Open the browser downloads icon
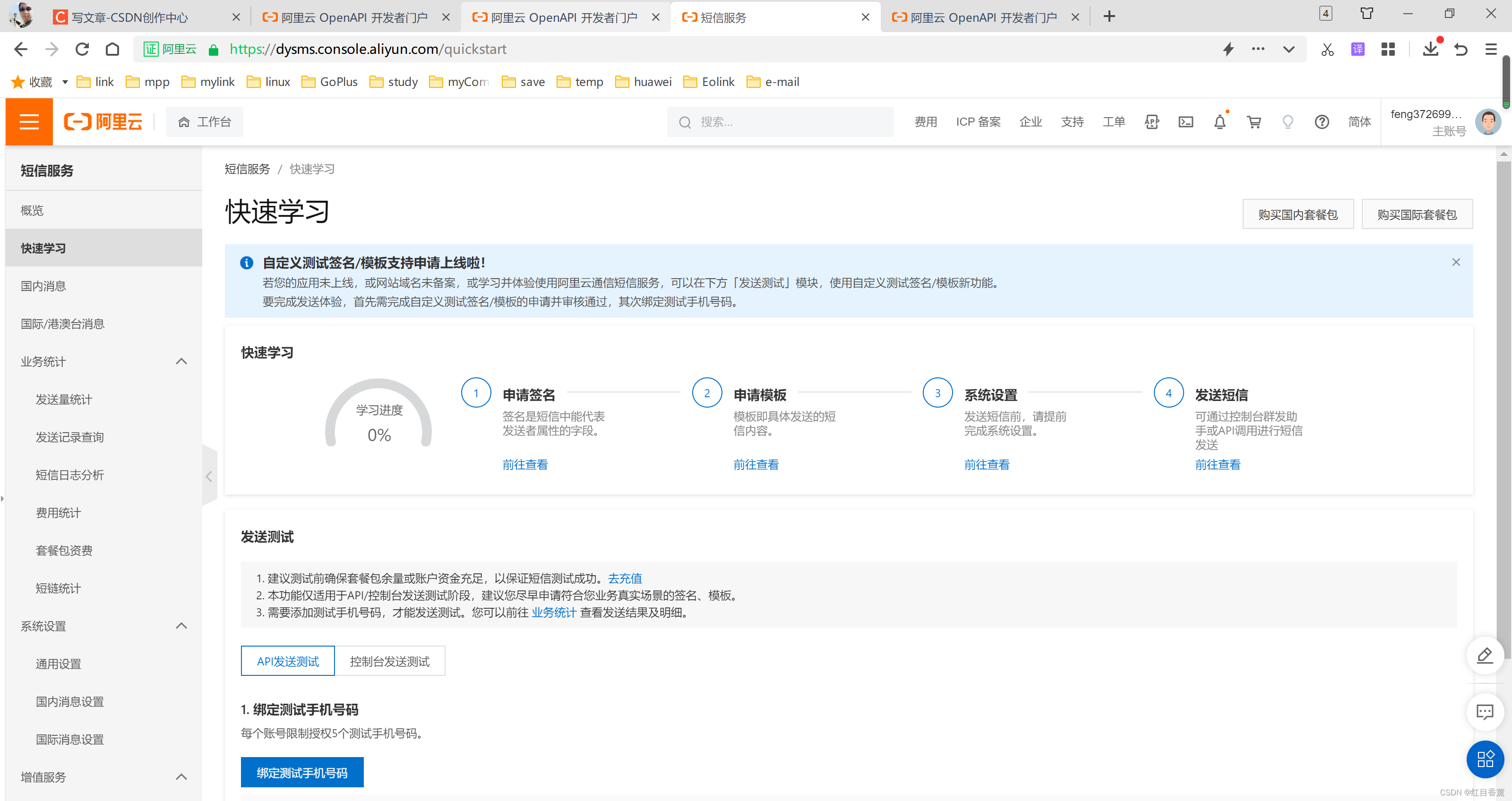The image size is (1512, 801). (1430, 49)
